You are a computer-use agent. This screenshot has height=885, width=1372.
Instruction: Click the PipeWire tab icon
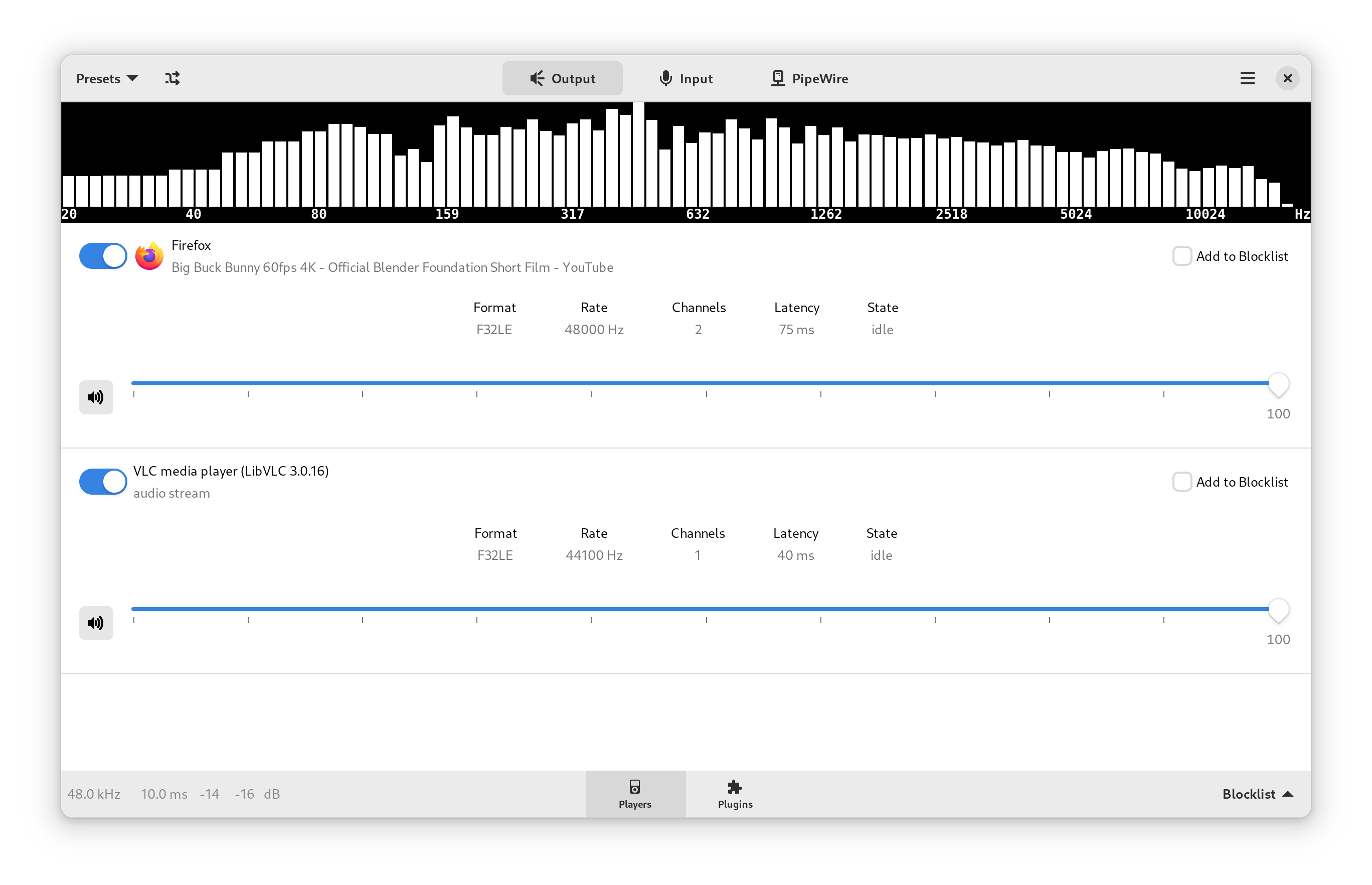point(778,78)
